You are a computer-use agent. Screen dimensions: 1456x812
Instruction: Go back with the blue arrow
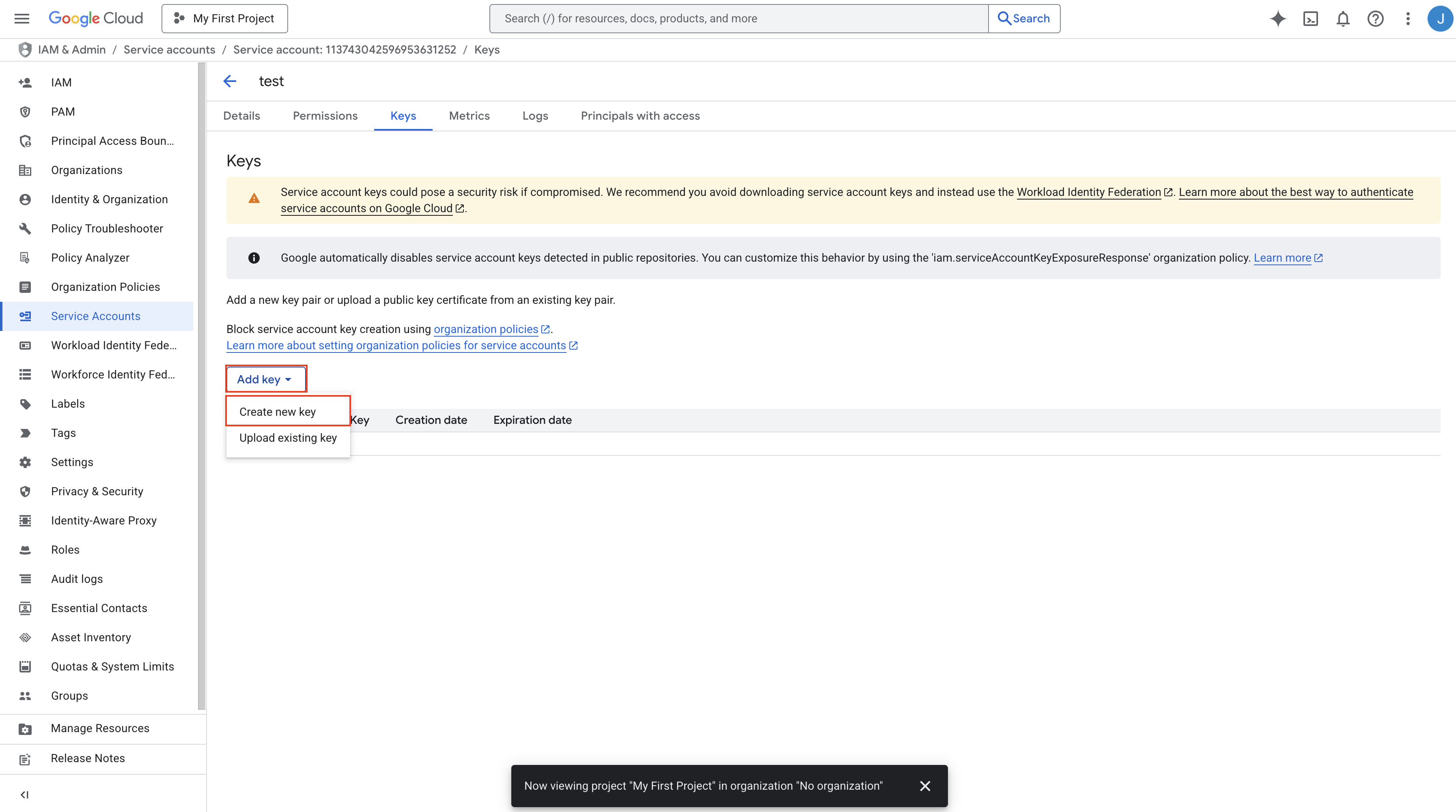pos(230,82)
